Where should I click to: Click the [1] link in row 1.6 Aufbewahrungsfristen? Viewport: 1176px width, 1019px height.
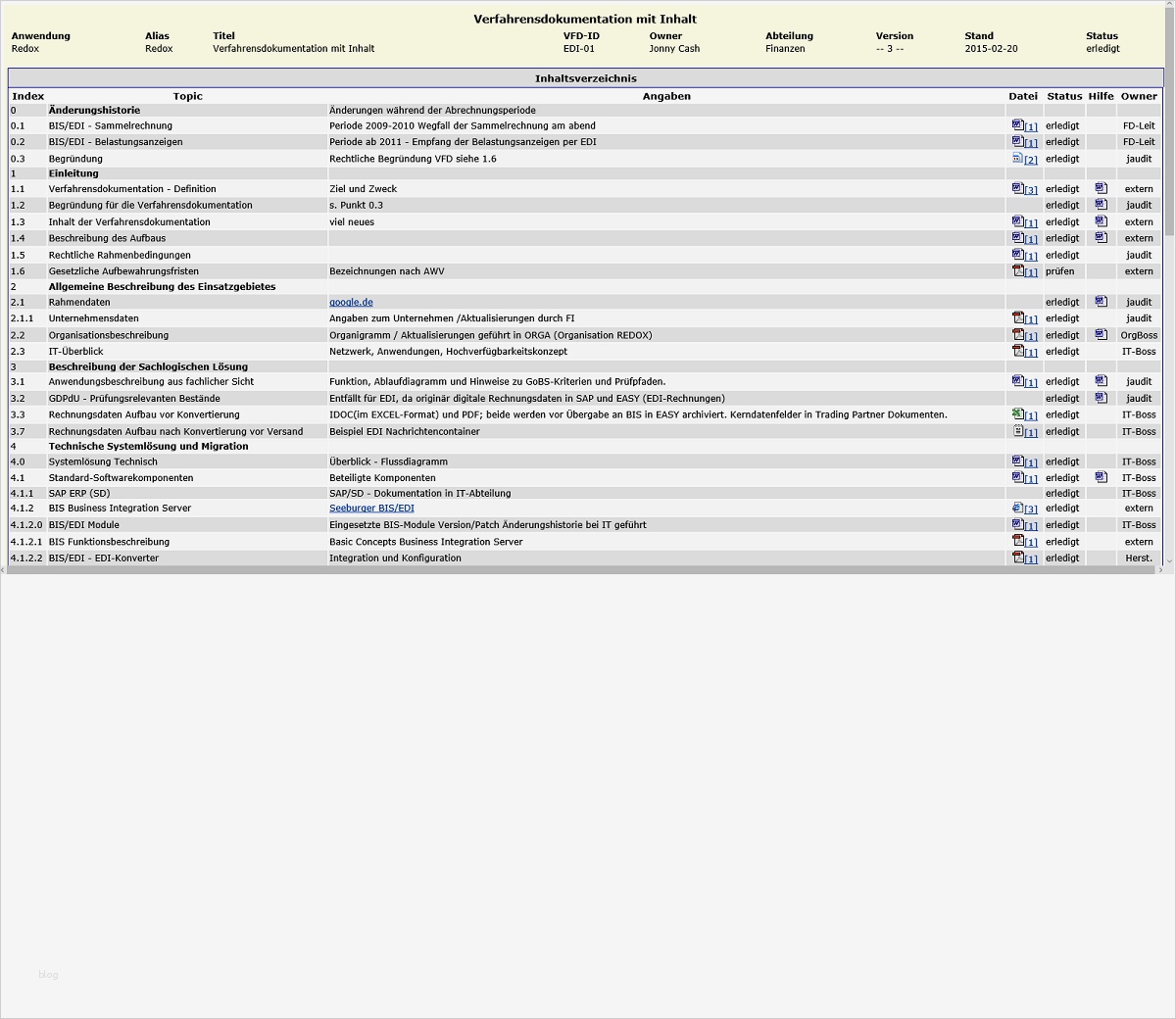click(x=1031, y=272)
